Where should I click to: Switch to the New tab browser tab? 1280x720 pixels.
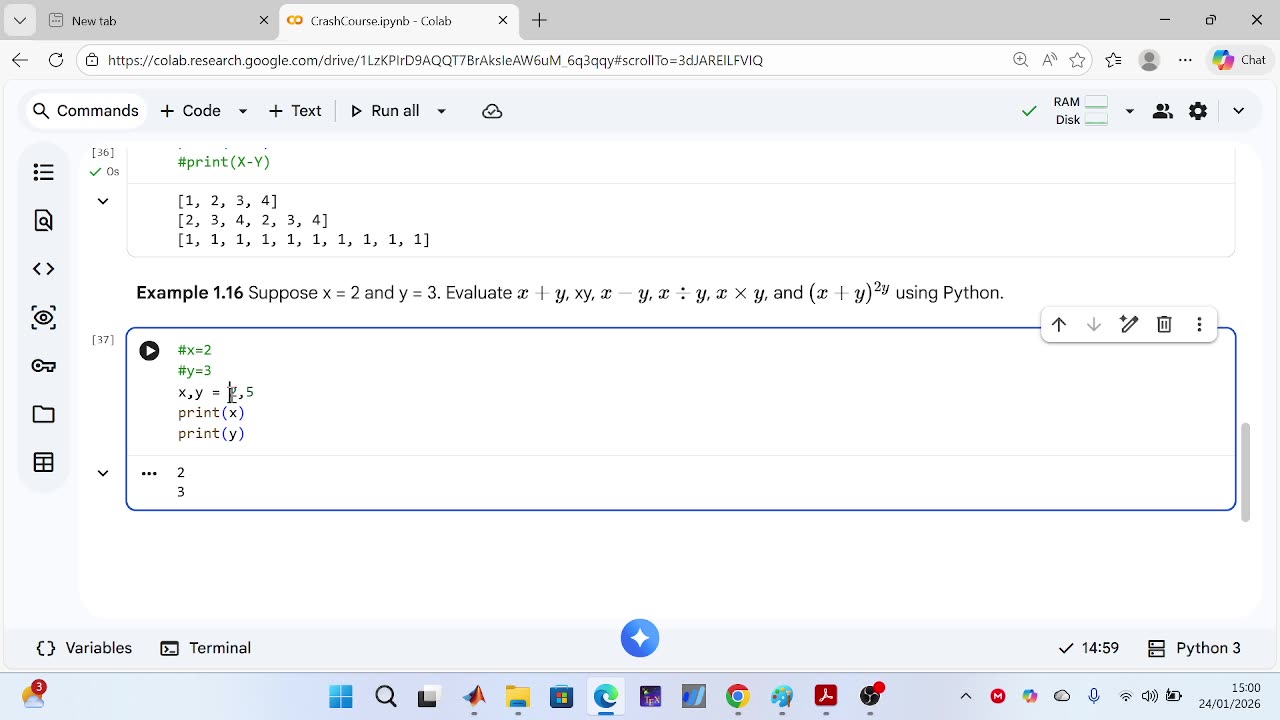click(x=158, y=20)
